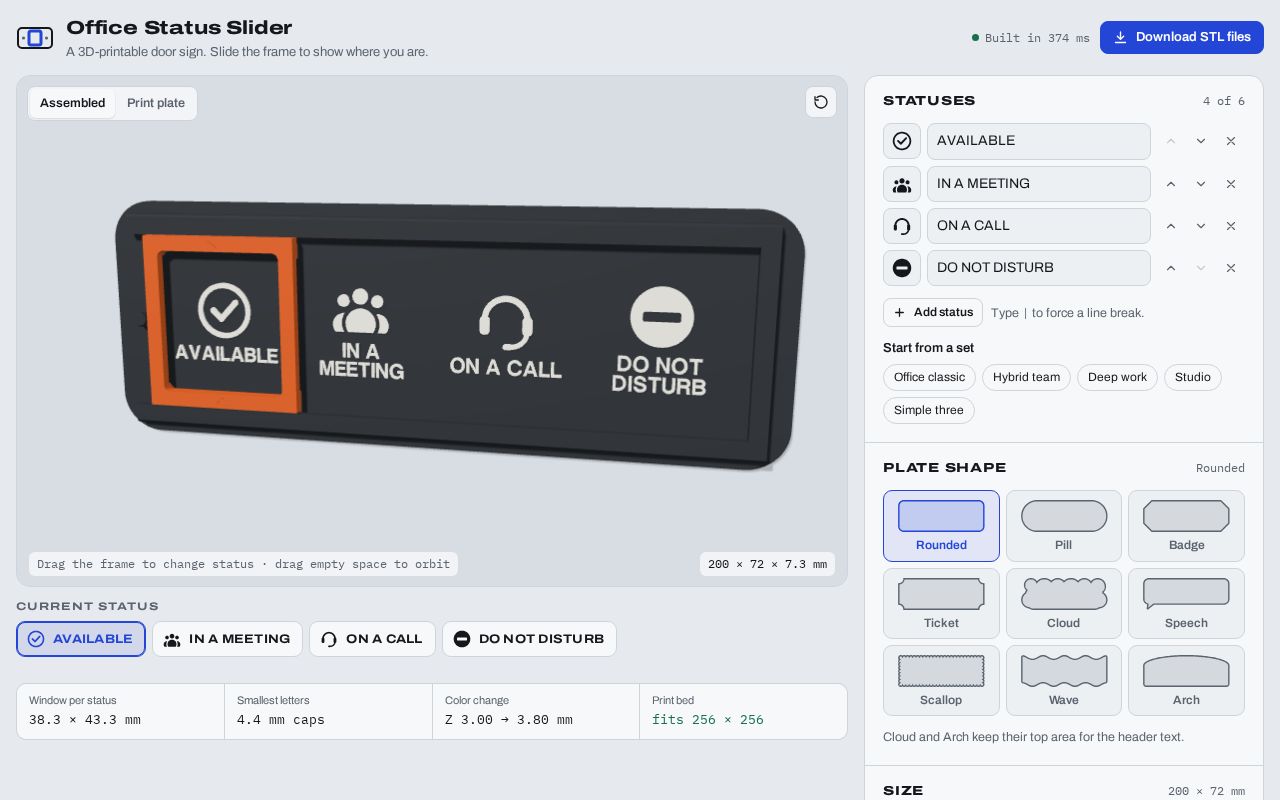Choose the Arch plate shape
This screenshot has width=1280, height=800.
1186,680
